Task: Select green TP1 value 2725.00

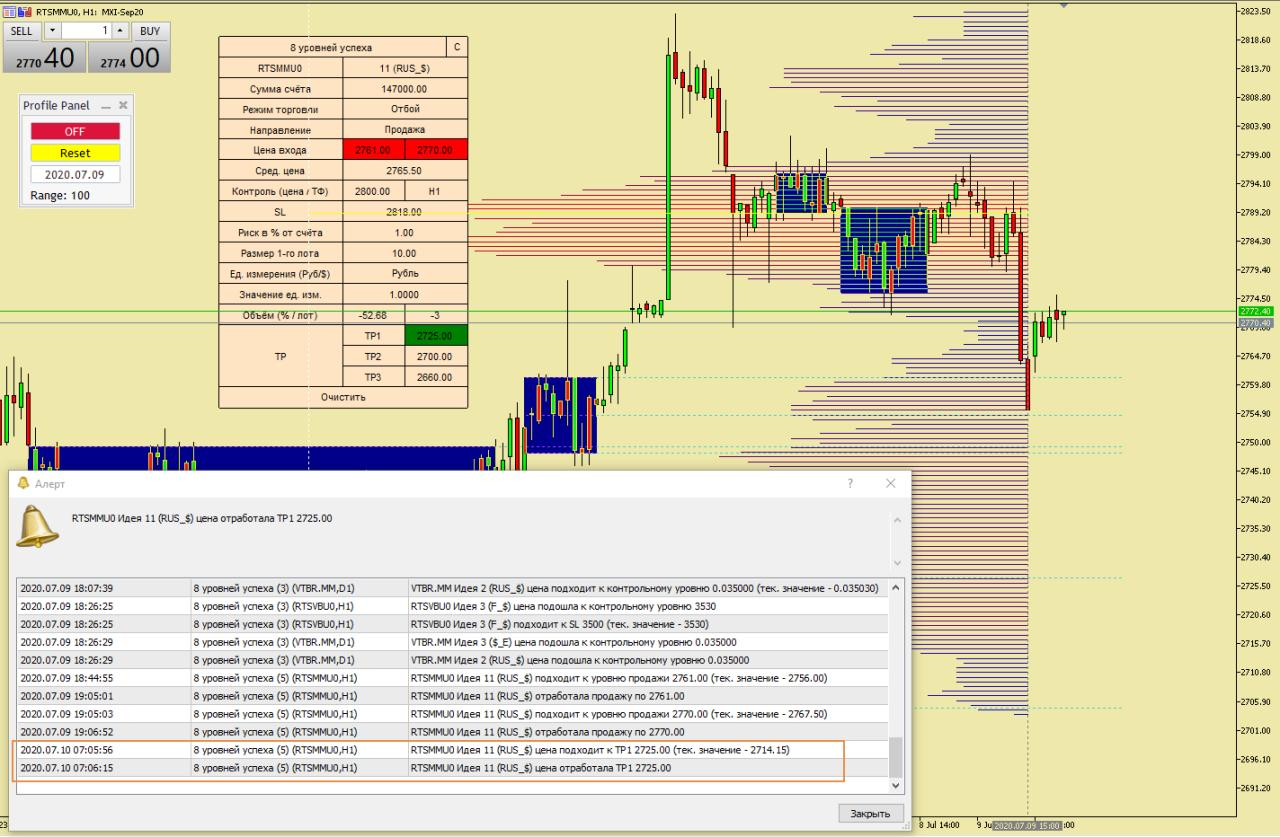Action: pyautogui.click(x=436, y=336)
